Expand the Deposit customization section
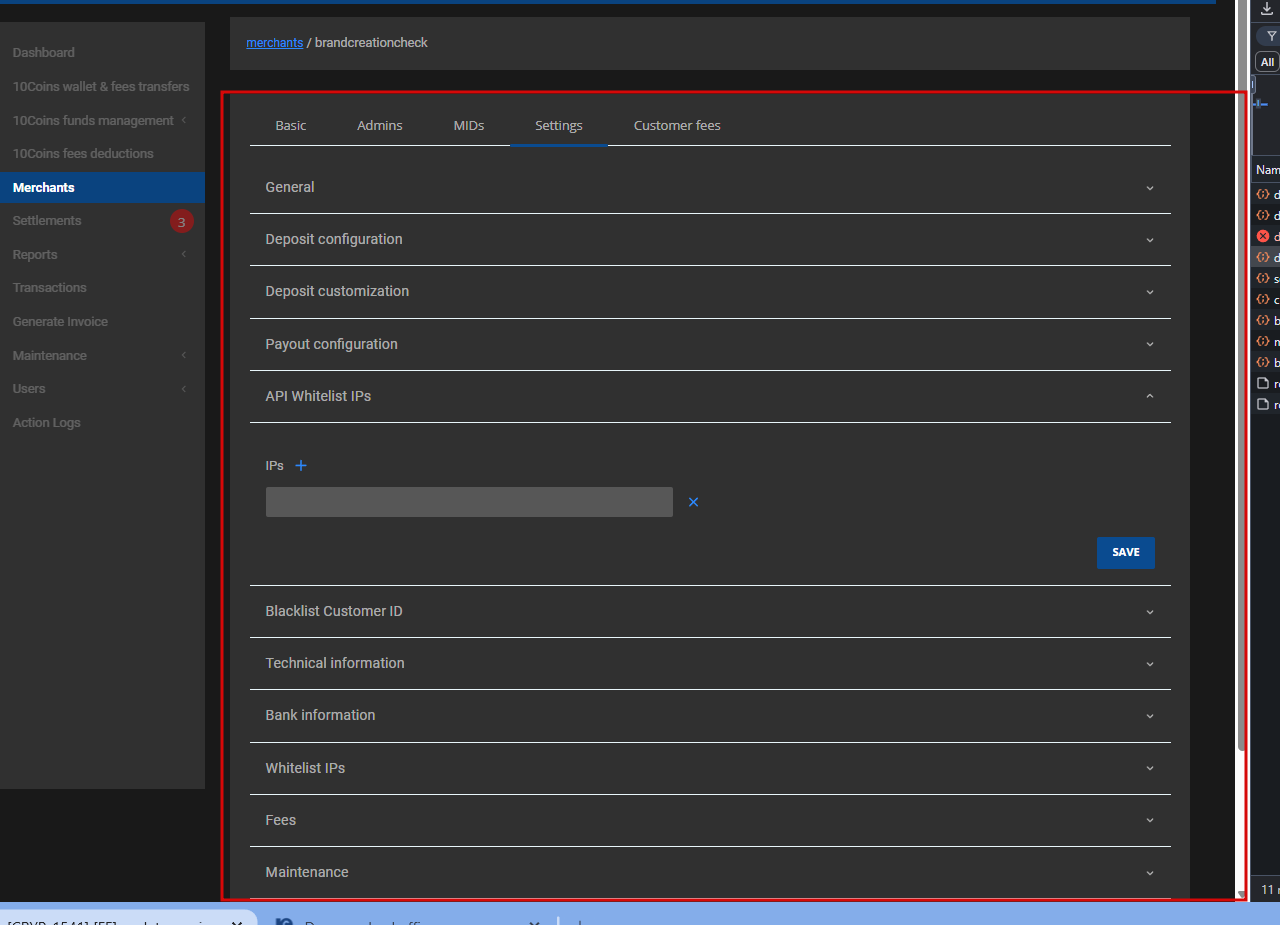Screen dimensions: 1280x925 [x=710, y=292]
